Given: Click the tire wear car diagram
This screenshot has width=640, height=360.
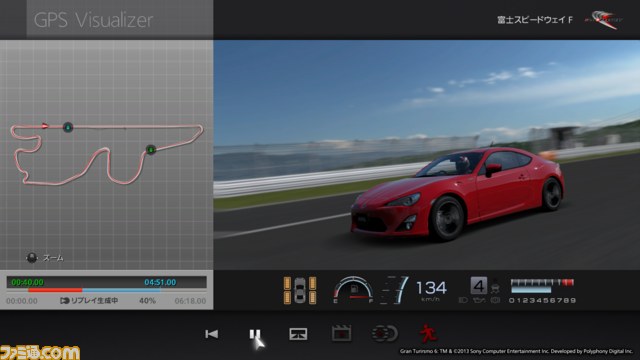Looking at the screenshot, I should click(300, 290).
